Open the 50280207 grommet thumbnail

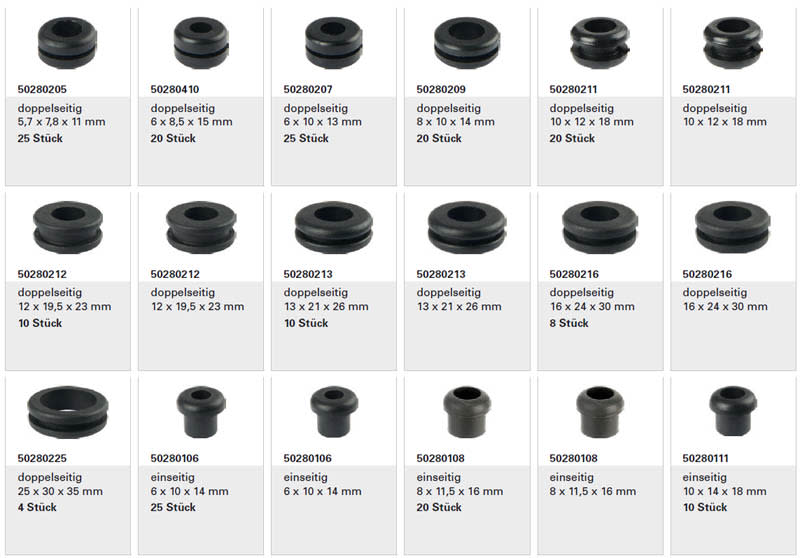334,43
